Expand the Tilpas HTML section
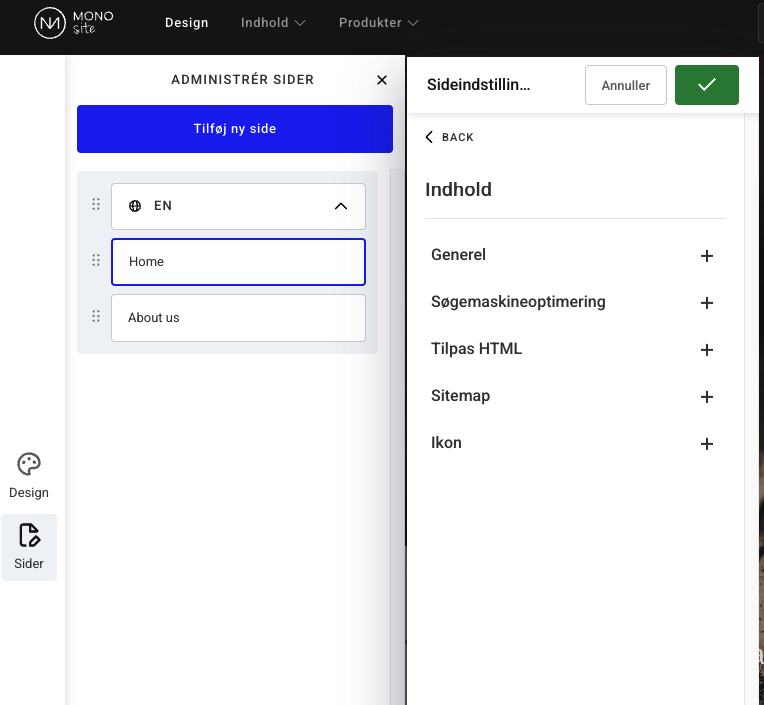The width and height of the screenshot is (764, 705). pyautogui.click(x=706, y=350)
